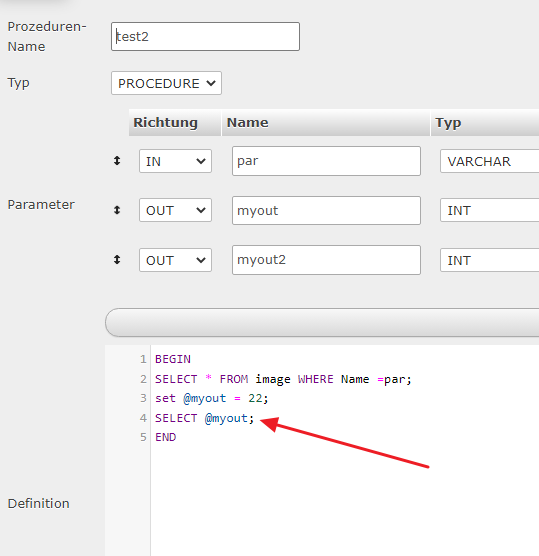The width and height of the screenshot is (539, 556).
Task: Click the SELECT @myout; line in editor
Action: [205, 418]
